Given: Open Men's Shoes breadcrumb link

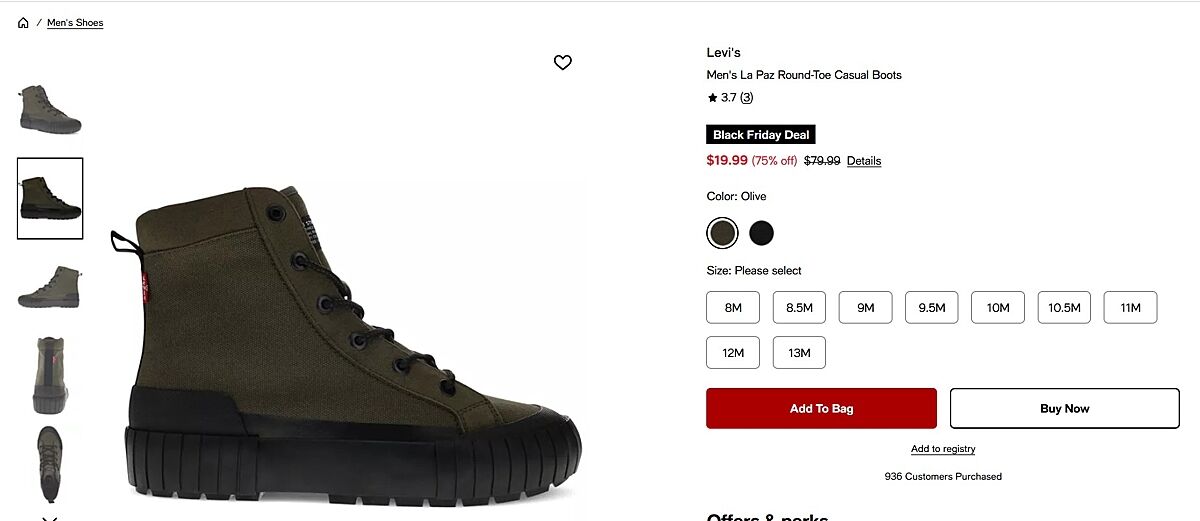Looking at the screenshot, I should coord(75,23).
